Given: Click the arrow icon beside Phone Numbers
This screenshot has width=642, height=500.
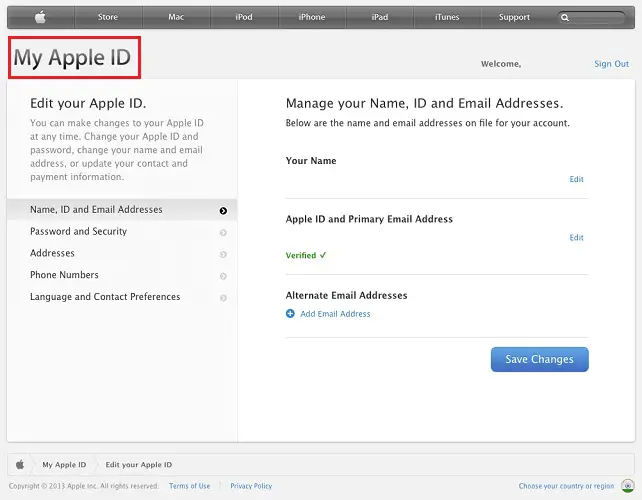Looking at the screenshot, I should click(x=223, y=276).
